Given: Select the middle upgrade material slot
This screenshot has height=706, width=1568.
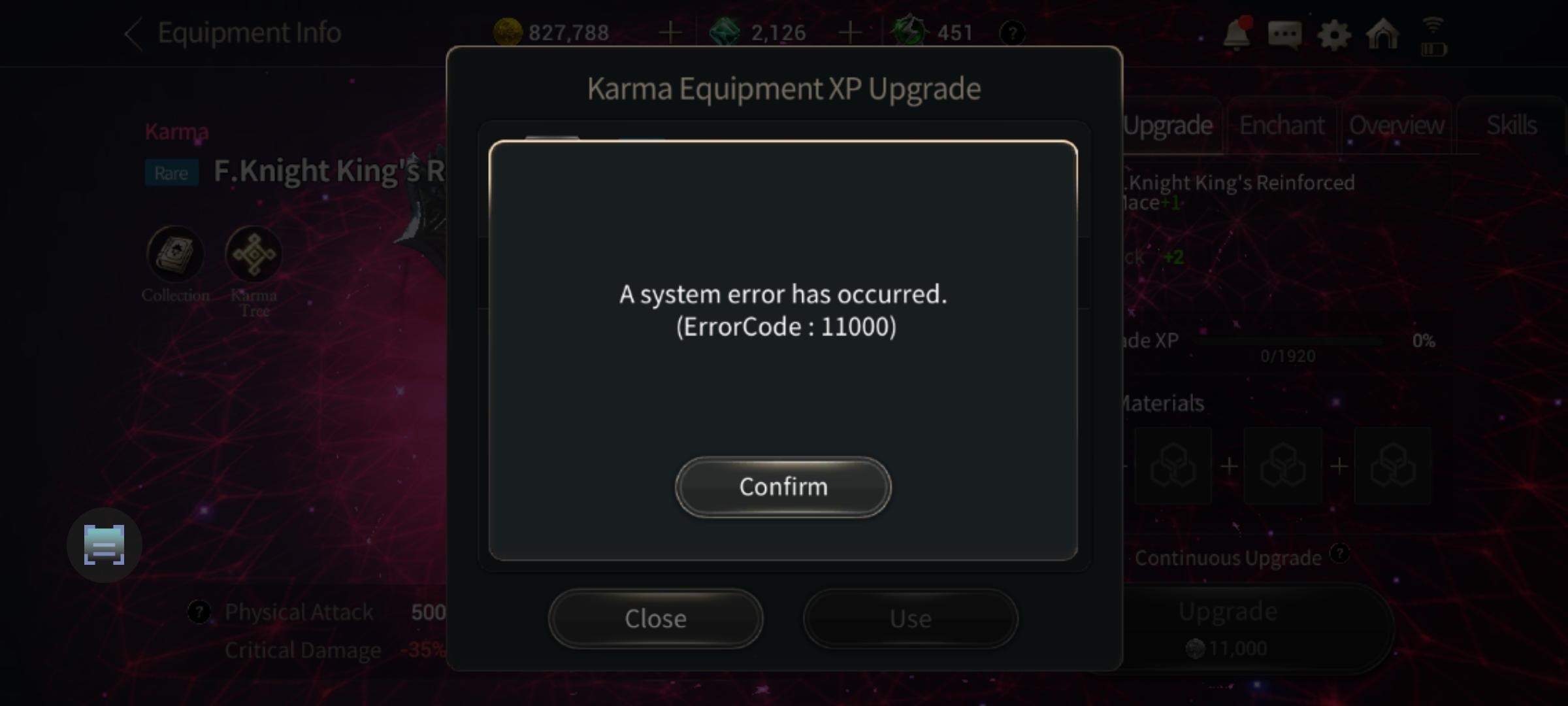Looking at the screenshot, I should coord(1283,466).
